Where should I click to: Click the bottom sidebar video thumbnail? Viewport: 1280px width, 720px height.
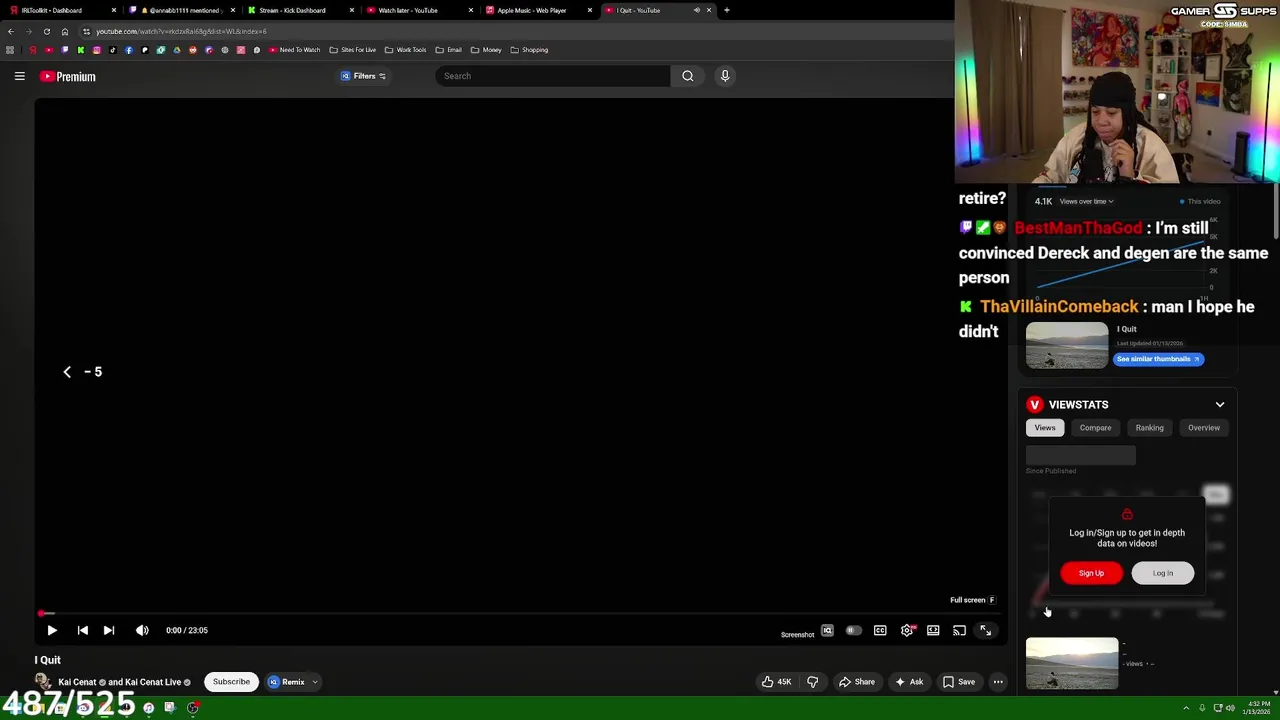[x=1072, y=663]
